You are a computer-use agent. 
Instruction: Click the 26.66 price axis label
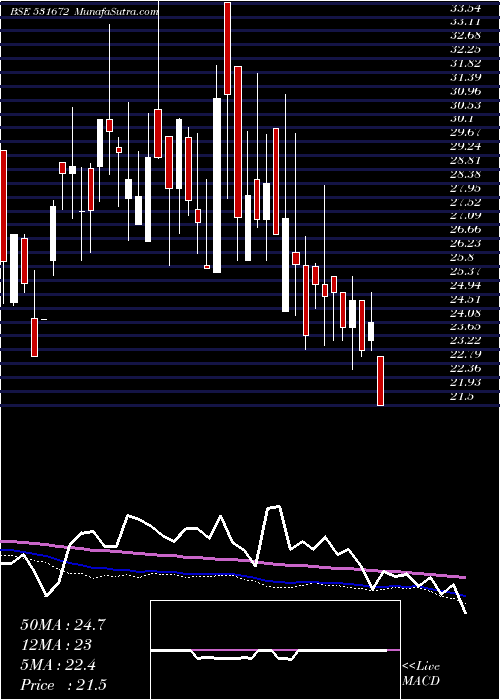465,229
